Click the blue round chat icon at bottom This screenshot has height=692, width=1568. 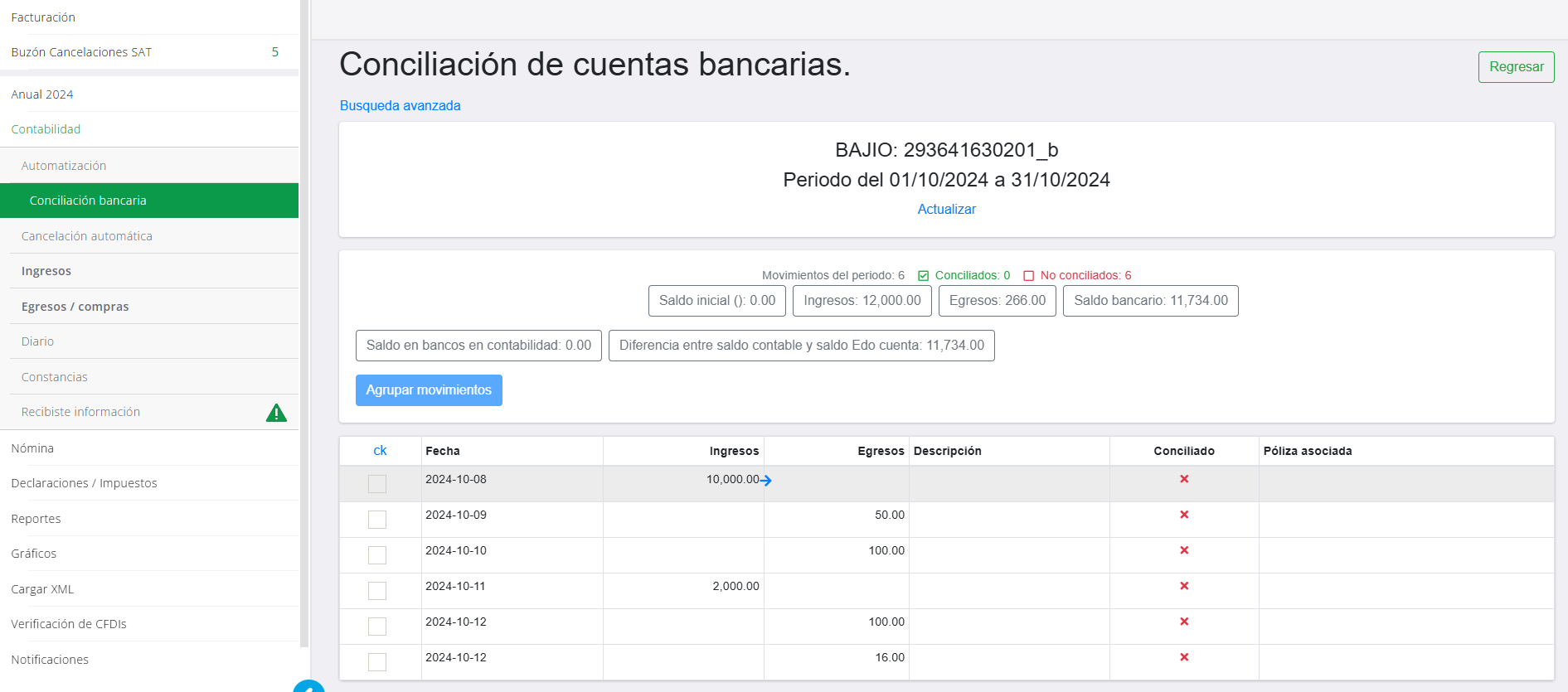(309, 686)
